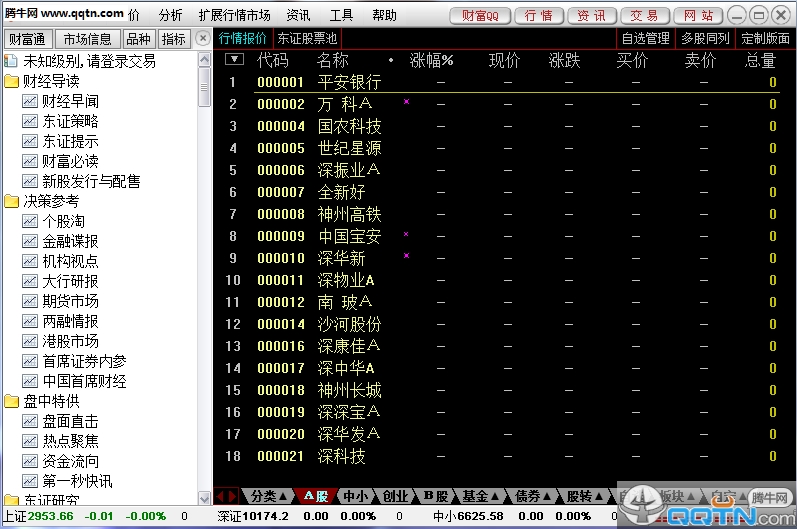Screen dimensions: 797x529
Task: Click the chart icon beside 新股发行与配售
Action: coord(29,181)
